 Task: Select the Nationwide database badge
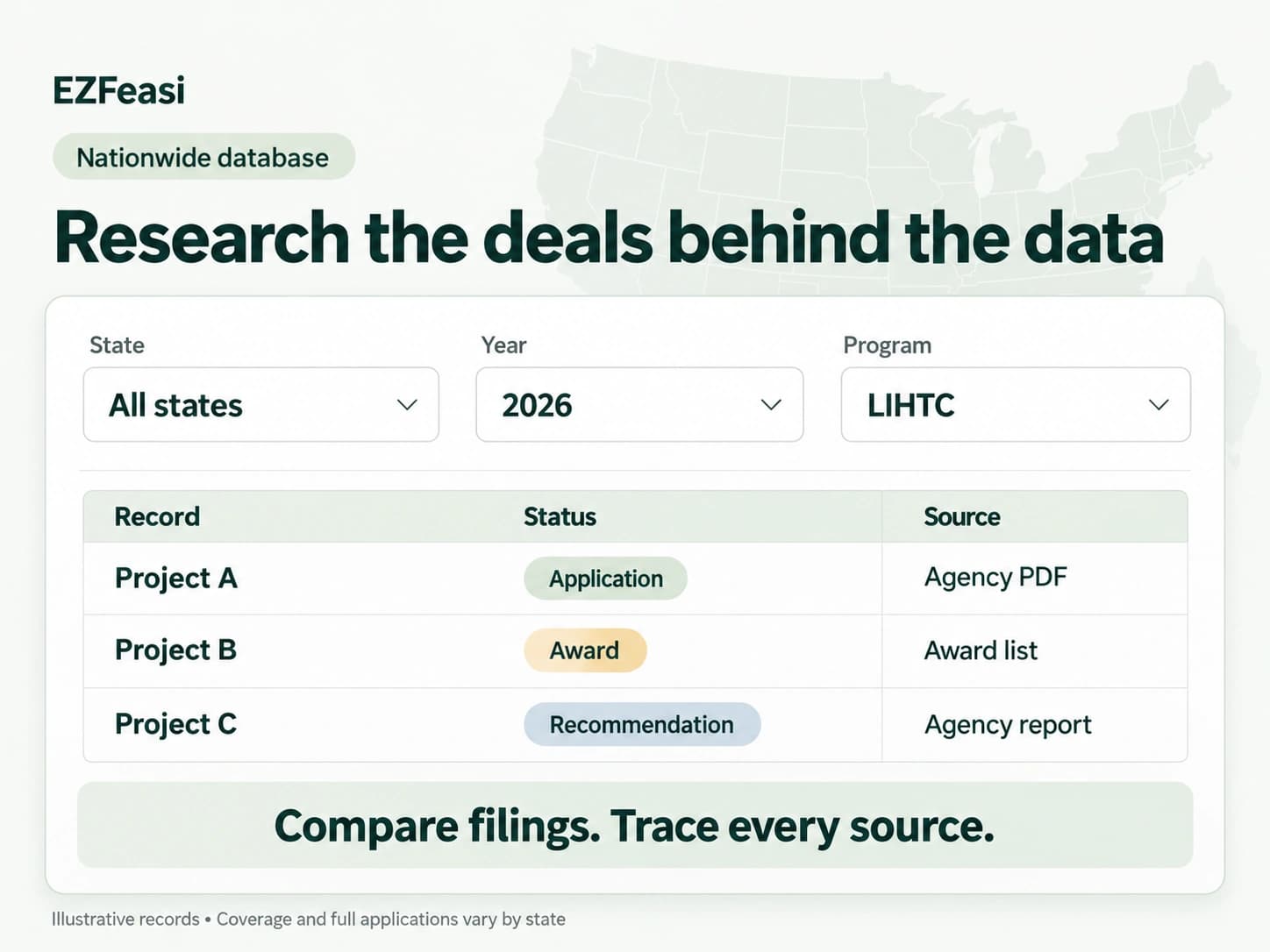(x=203, y=157)
